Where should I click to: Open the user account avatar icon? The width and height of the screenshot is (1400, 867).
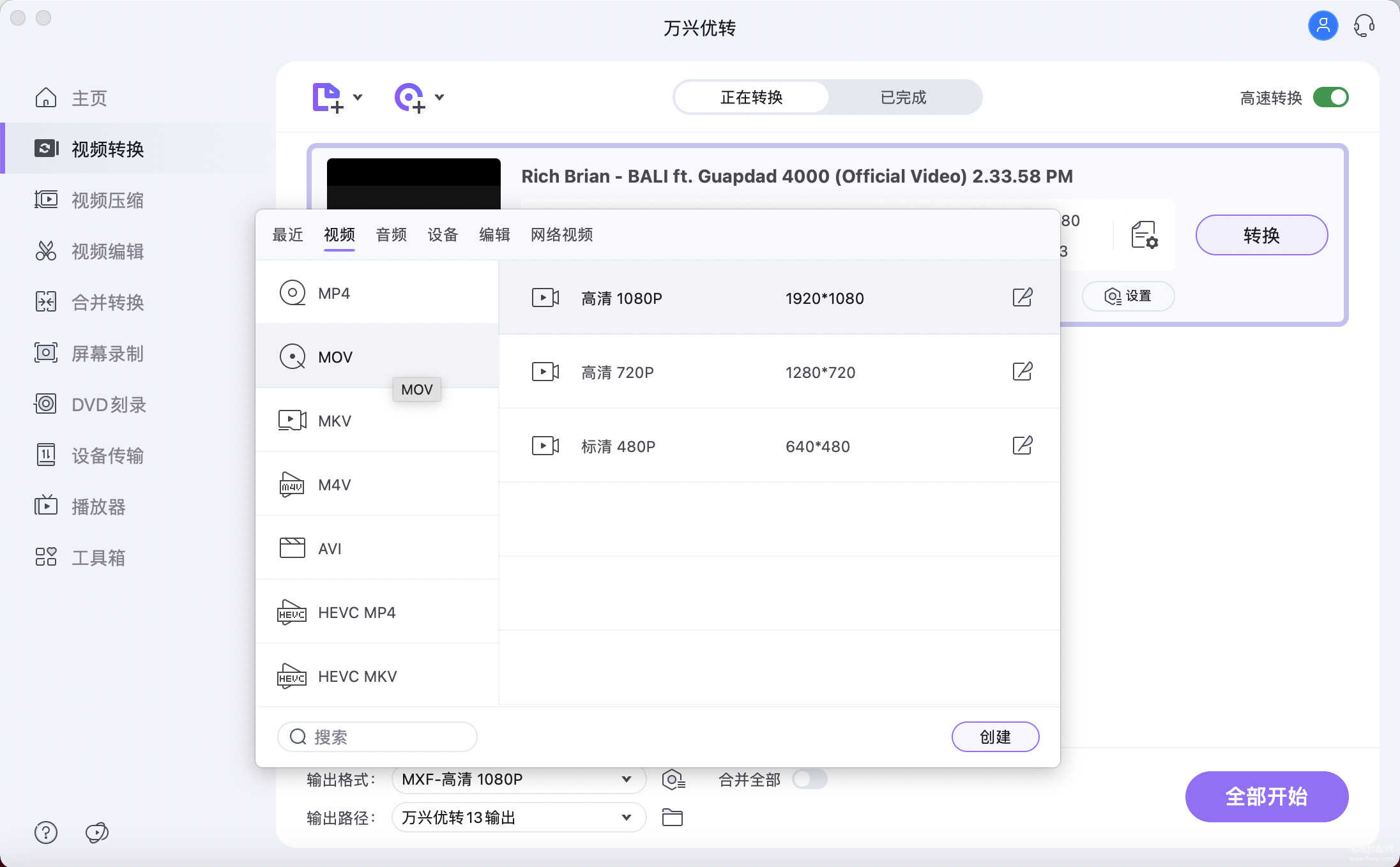point(1323,26)
